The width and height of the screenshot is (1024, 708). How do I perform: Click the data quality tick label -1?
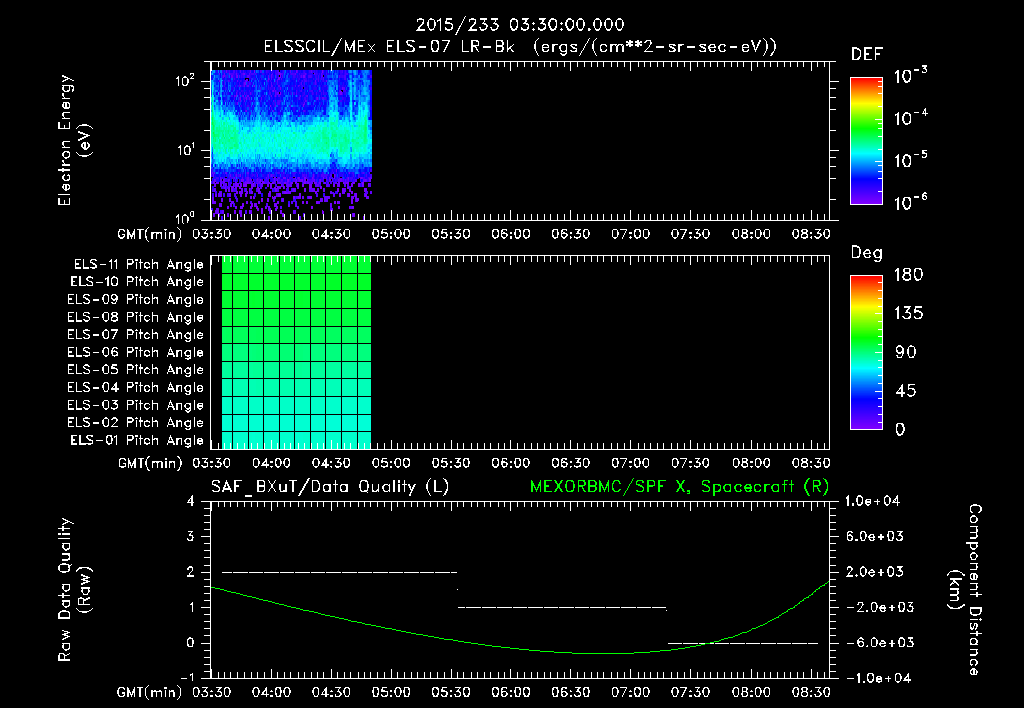[x=187, y=677]
